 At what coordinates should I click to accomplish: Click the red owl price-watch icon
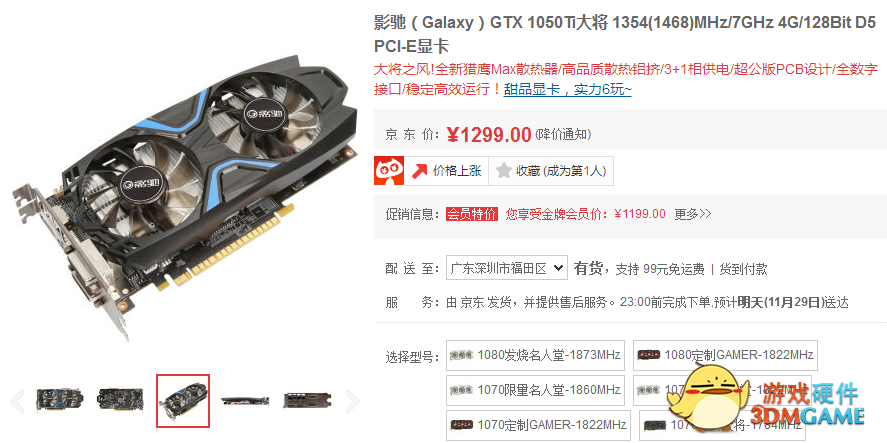click(x=389, y=170)
